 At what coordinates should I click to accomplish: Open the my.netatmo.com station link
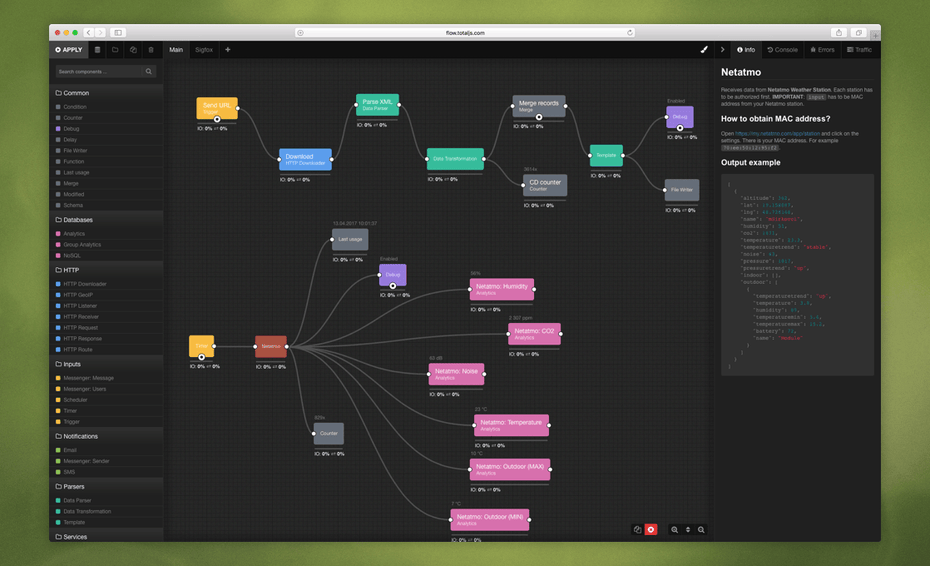tap(777, 133)
